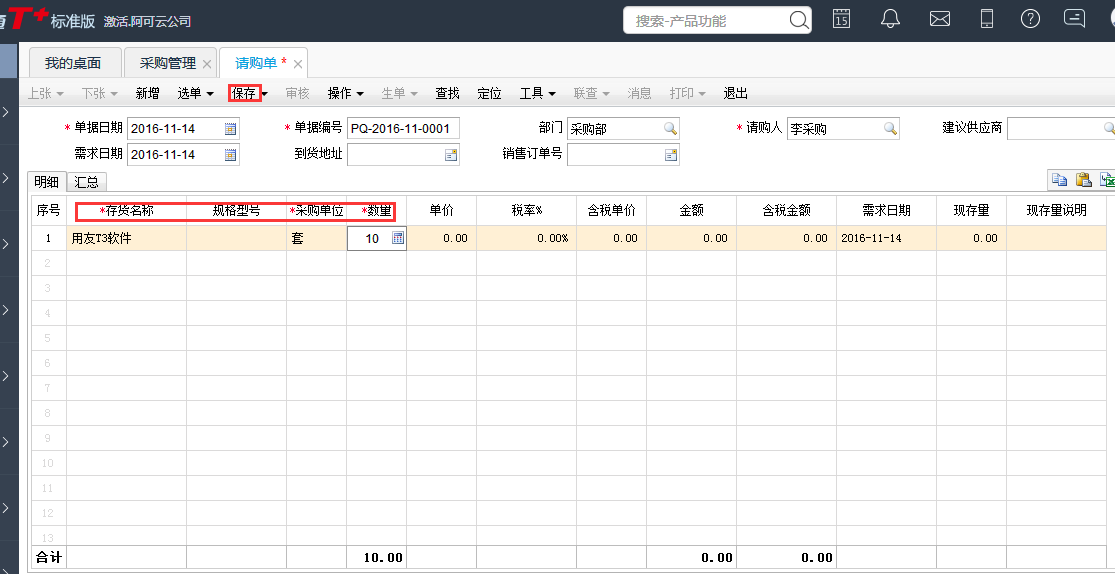Expand the first left sidebar chevron

click(6, 112)
